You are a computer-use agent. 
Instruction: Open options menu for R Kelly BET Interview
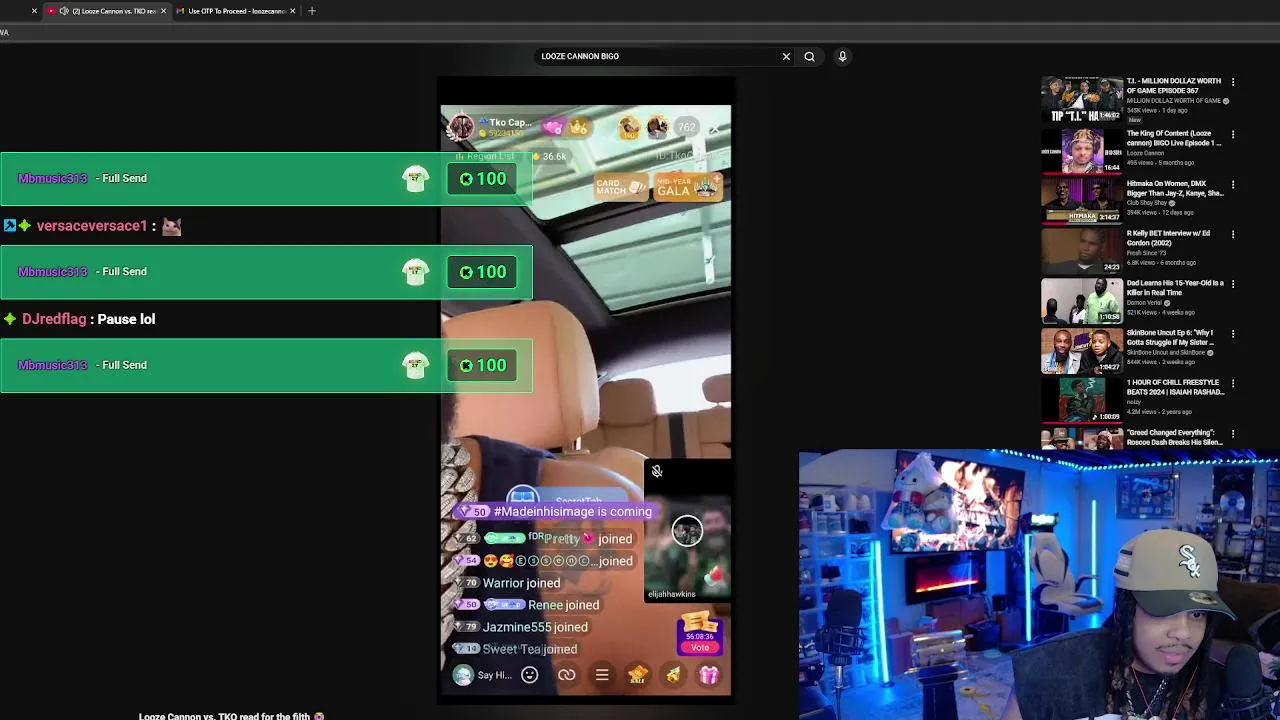(x=1233, y=234)
